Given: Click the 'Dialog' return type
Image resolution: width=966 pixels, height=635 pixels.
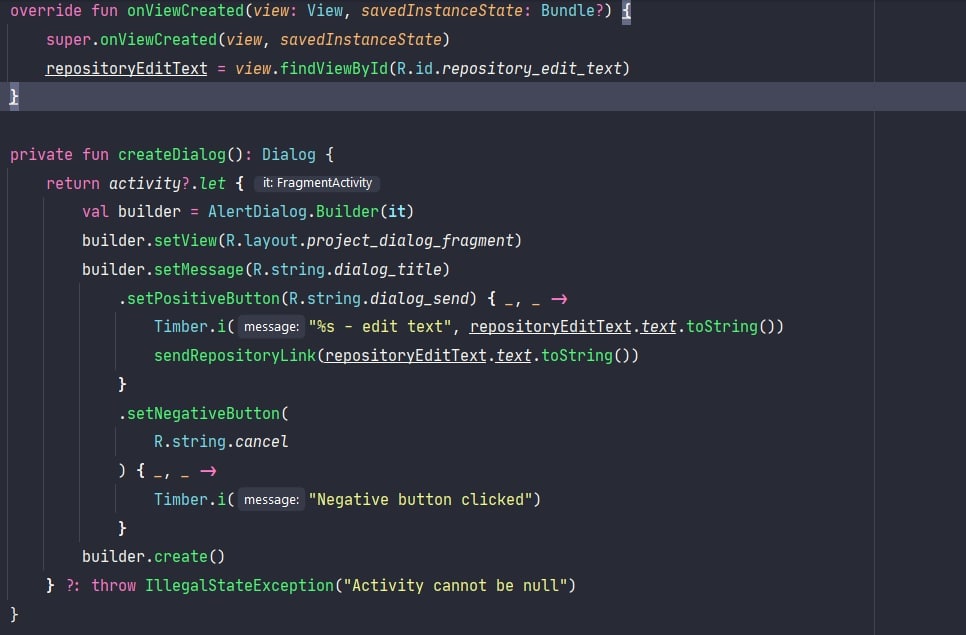Looking at the screenshot, I should point(288,155).
